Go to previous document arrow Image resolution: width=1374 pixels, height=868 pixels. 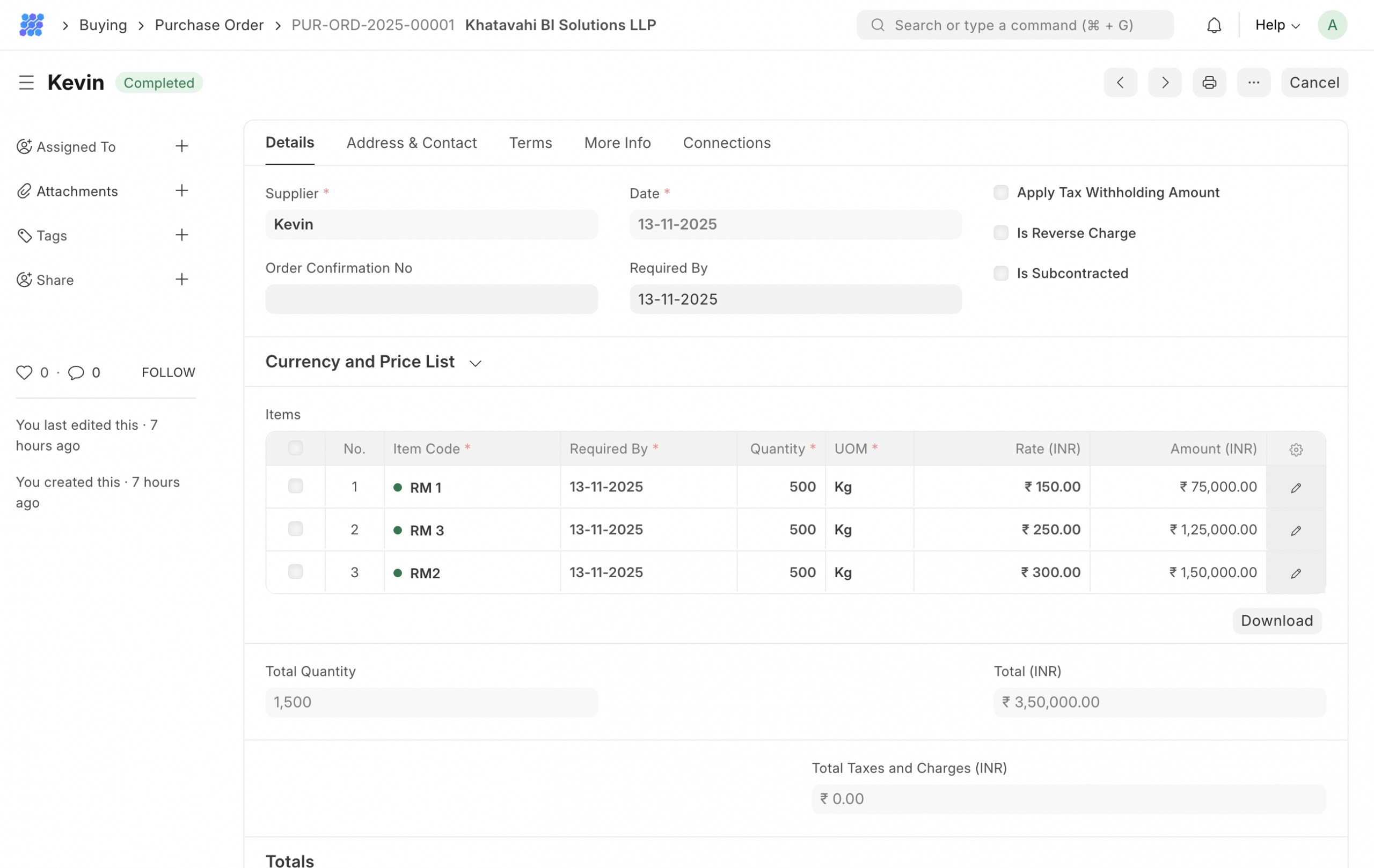tap(1120, 83)
